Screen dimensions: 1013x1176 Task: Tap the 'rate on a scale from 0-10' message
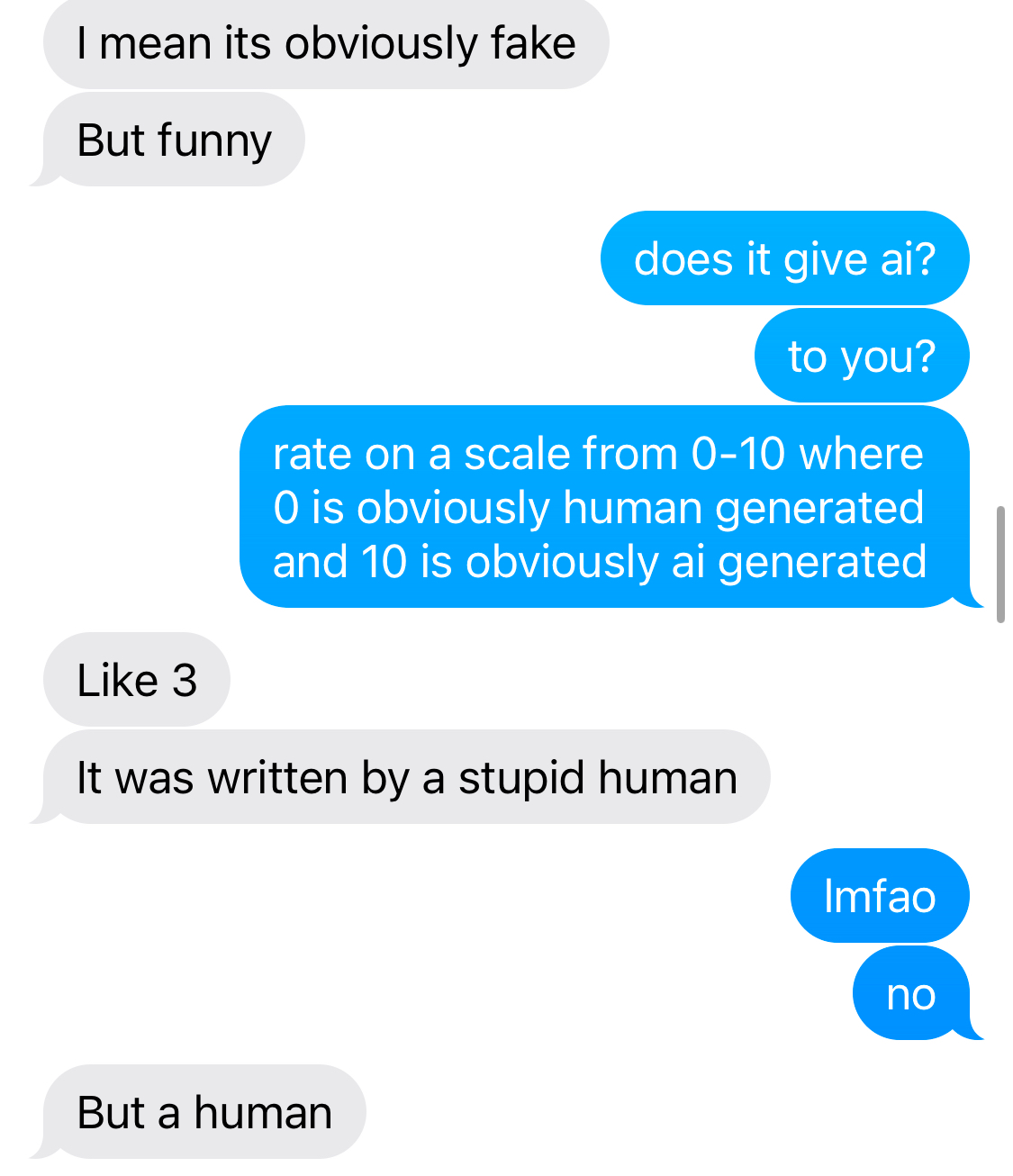(605, 507)
